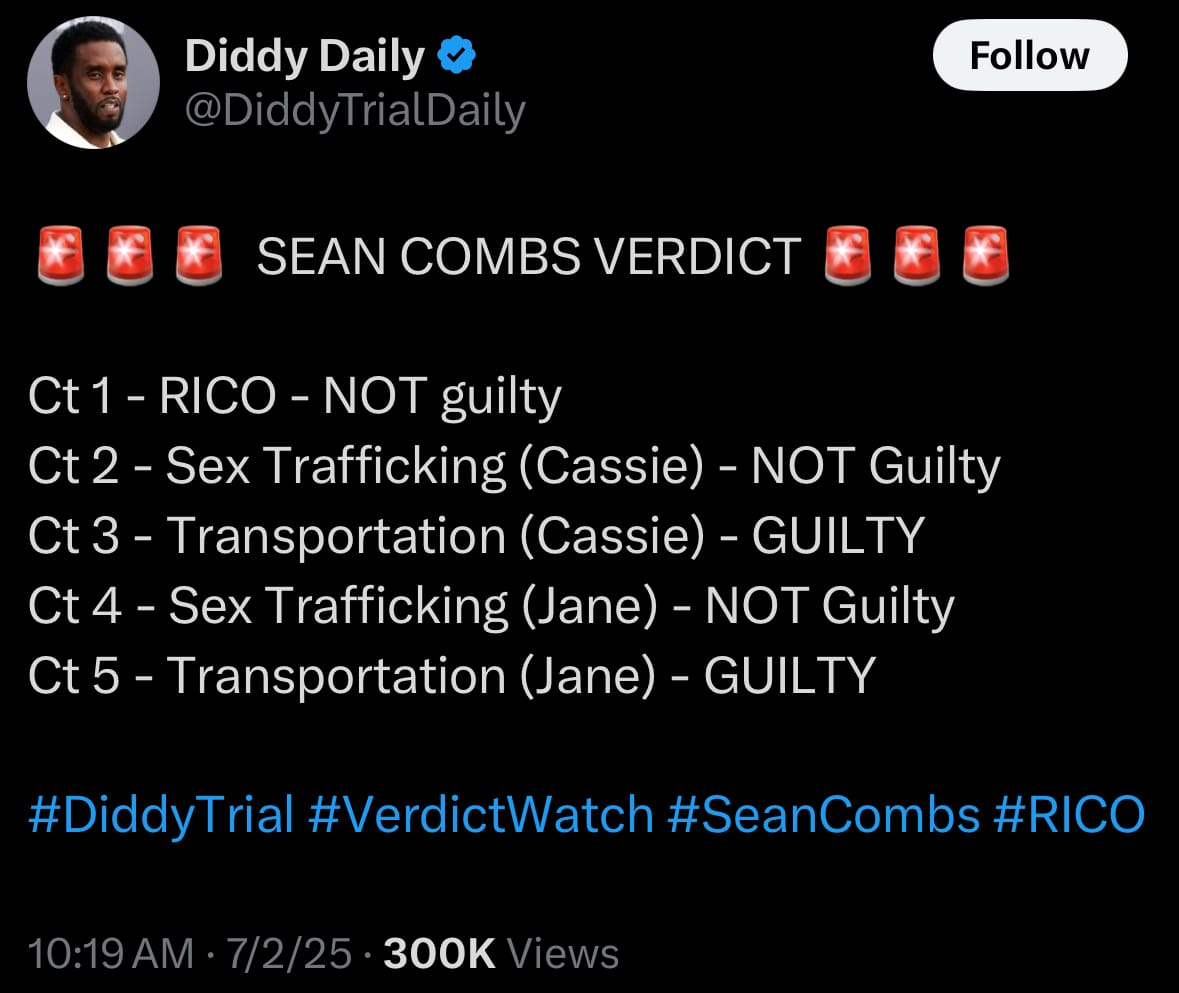
Task: Click the Ct 3 Transportation (Cassie) GUILTY line
Action: pos(476,536)
